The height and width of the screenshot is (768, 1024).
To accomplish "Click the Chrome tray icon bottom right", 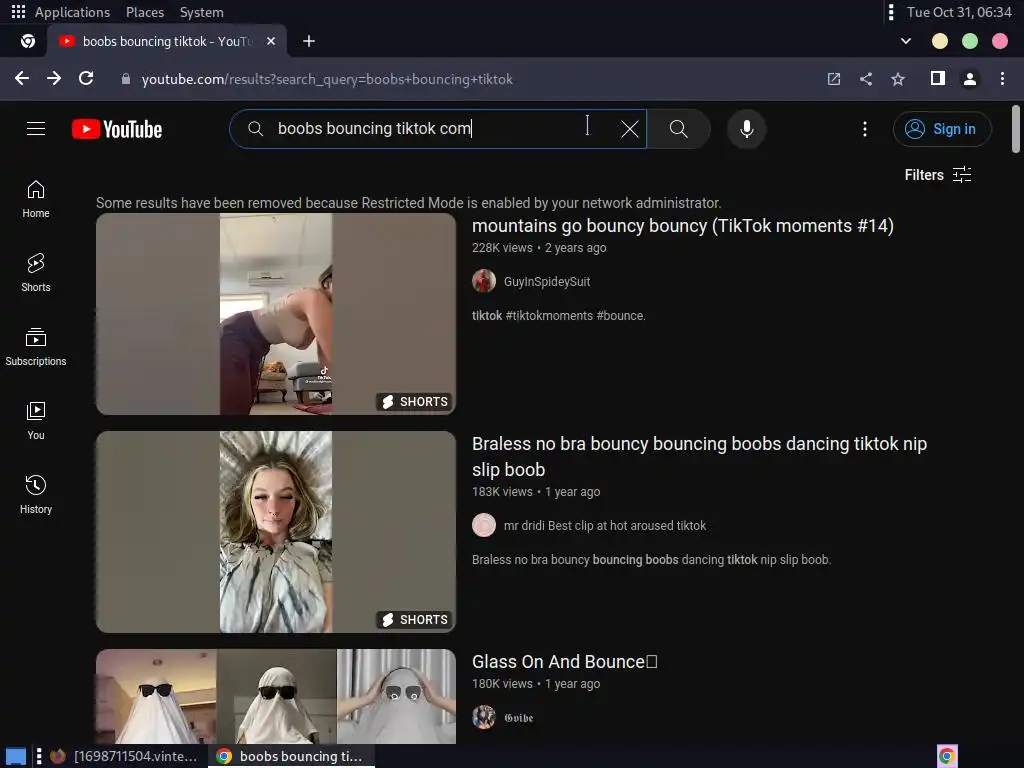I will tap(947, 756).
